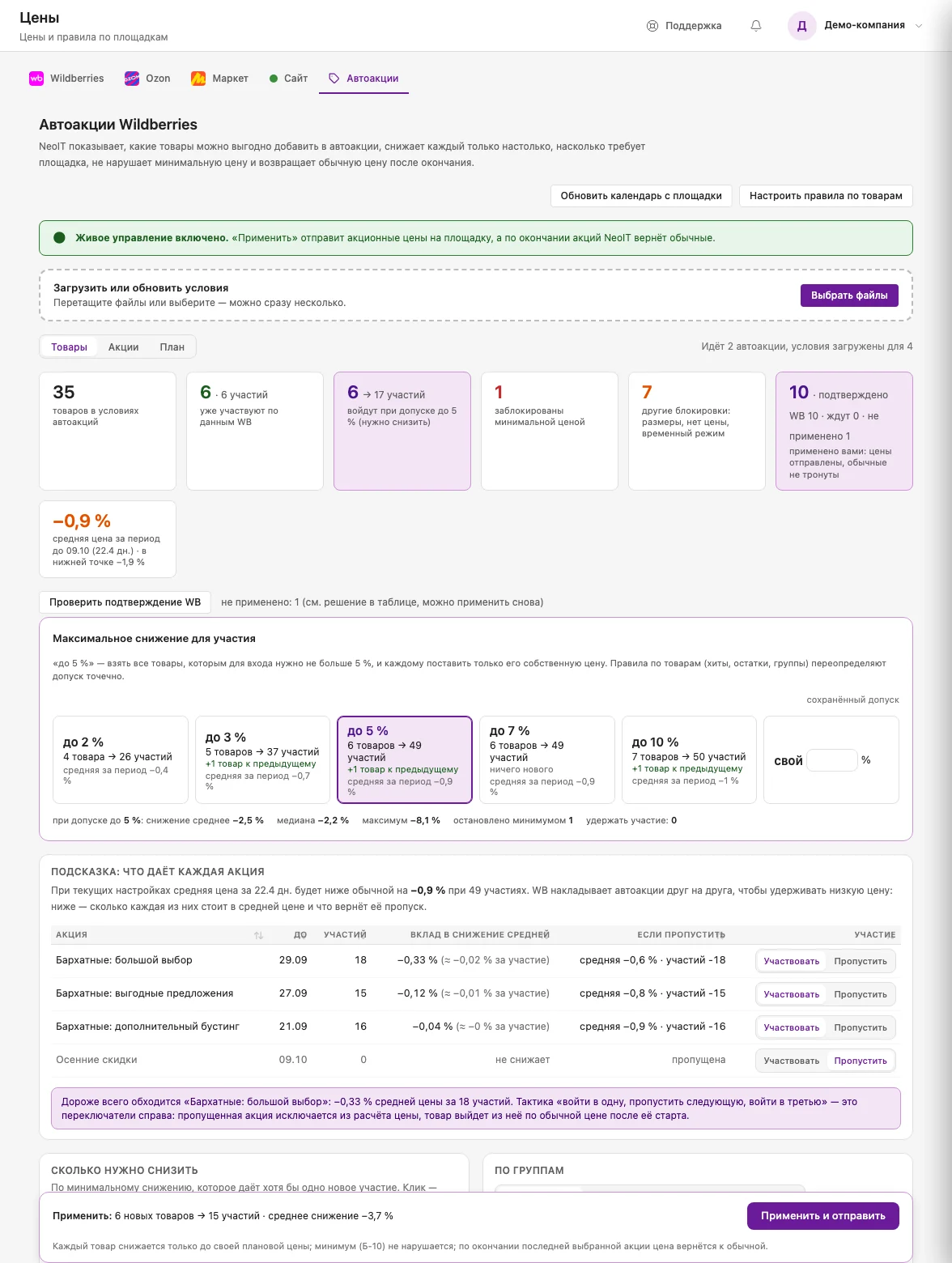
Task: Click Обновить календарь с площадки
Action: pyautogui.click(x=641, y=196)
